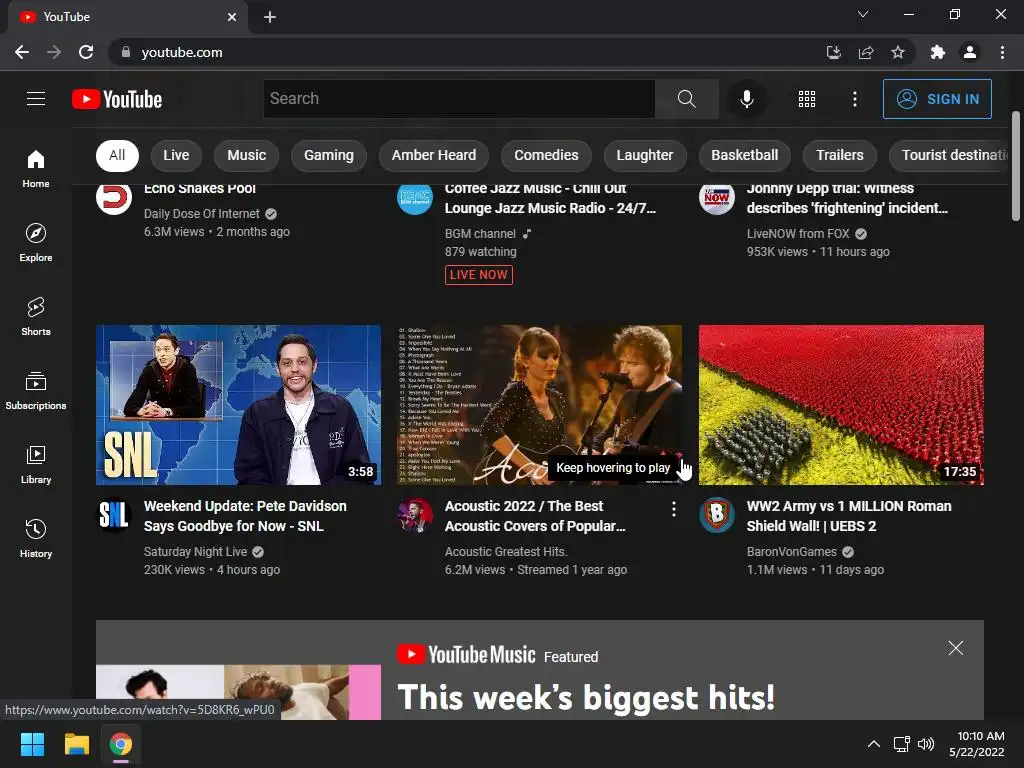The width and height of the screenshot is (1024, 768).
Task: Open a new browser tab
Action: pyautogui.click(x=270, y=17)
